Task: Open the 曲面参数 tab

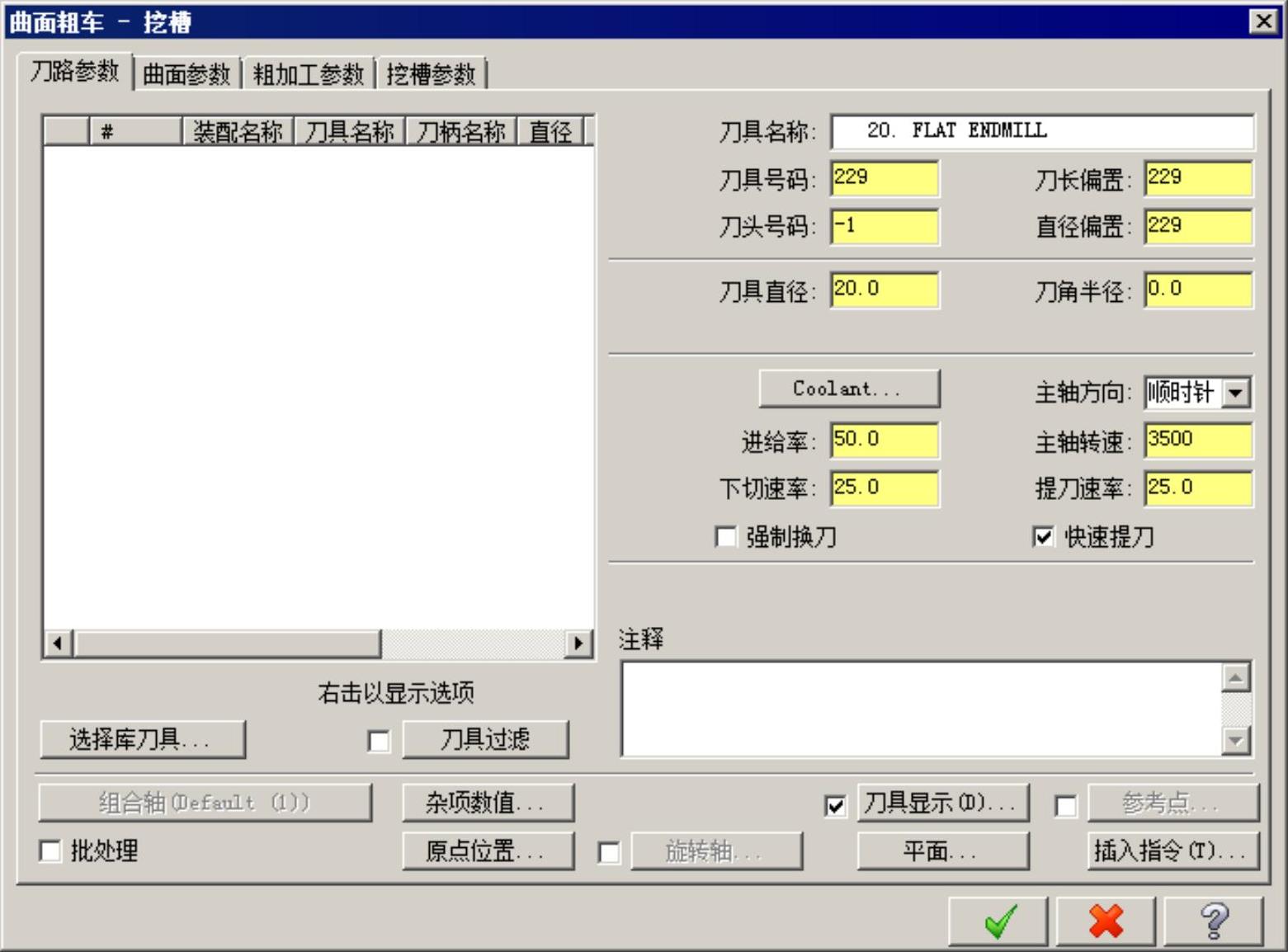Action: 186,74
